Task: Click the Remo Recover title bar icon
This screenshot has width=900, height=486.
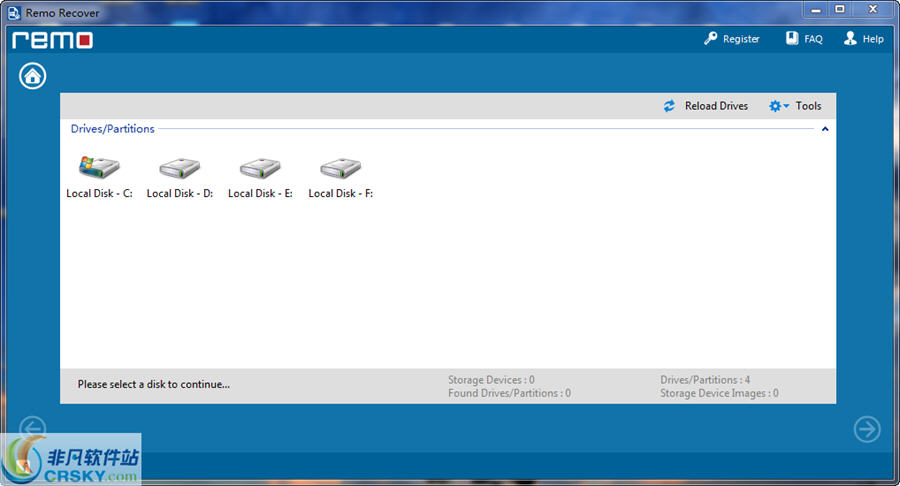Action: click(x=14, y=13)
